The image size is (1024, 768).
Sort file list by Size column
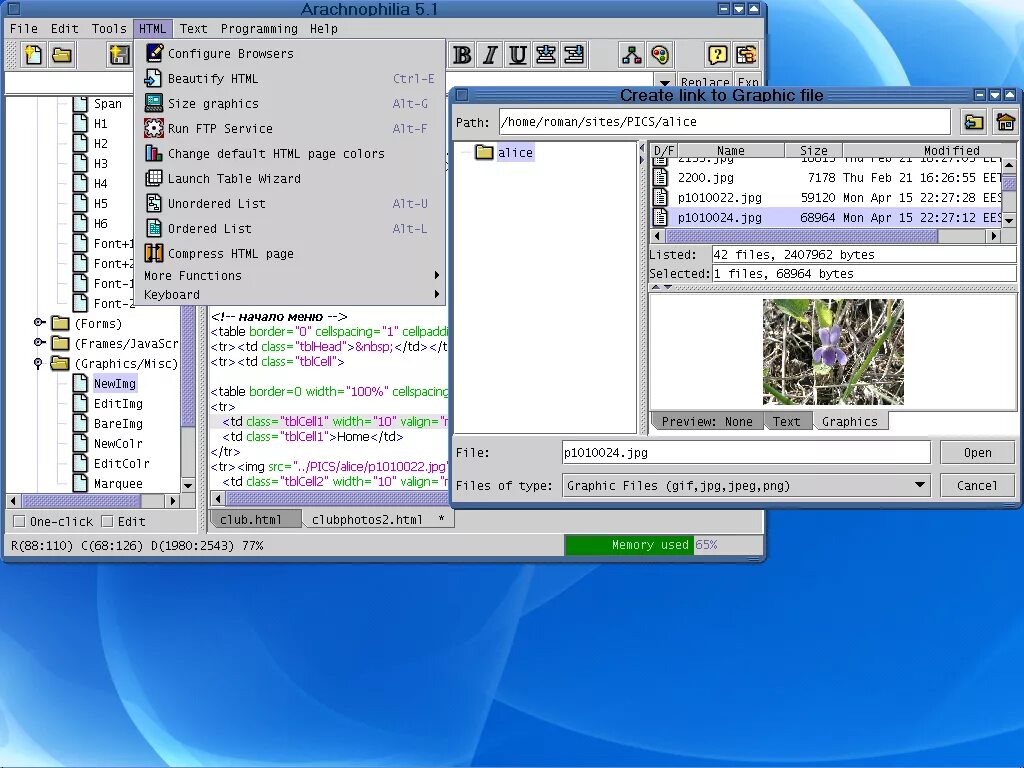tap(814, 151)
